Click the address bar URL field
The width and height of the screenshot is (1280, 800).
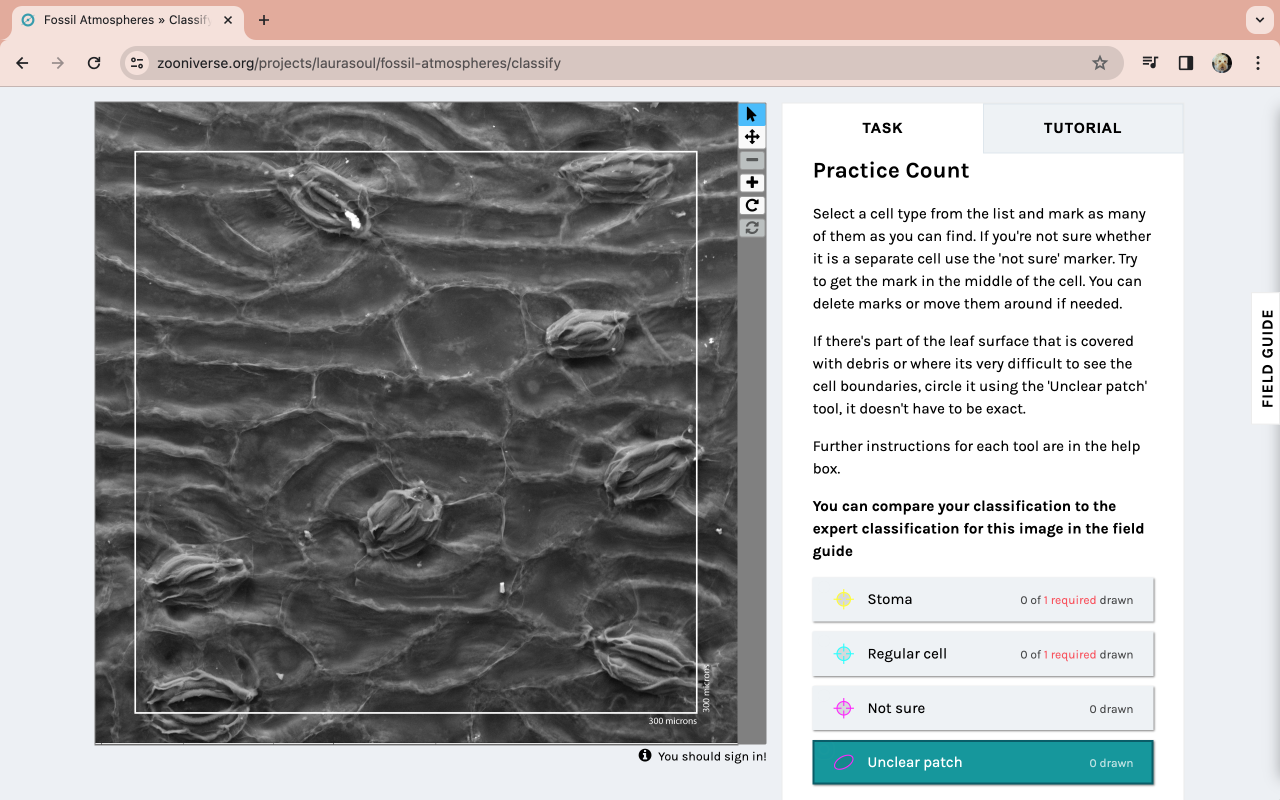tap(620, 63)
